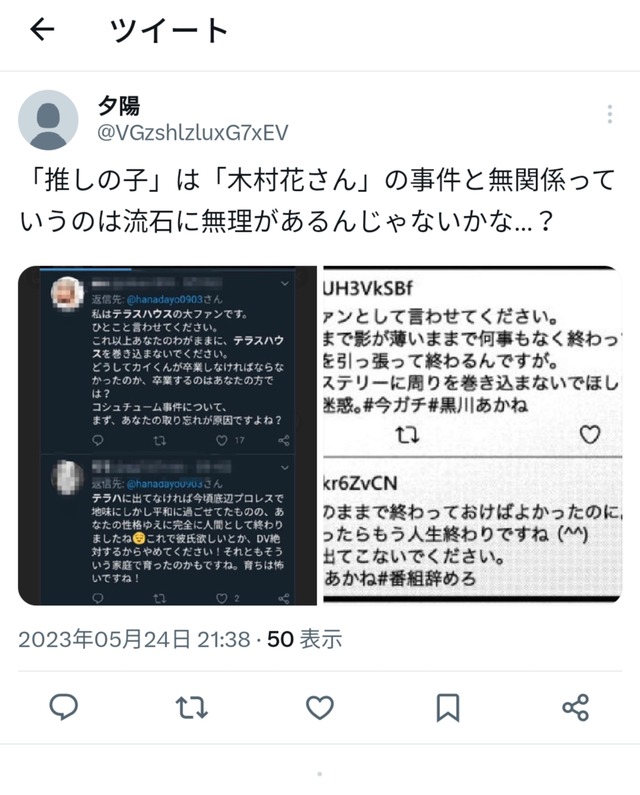
Task: Open the three-dot more options menu
Action: click(610, 114)
